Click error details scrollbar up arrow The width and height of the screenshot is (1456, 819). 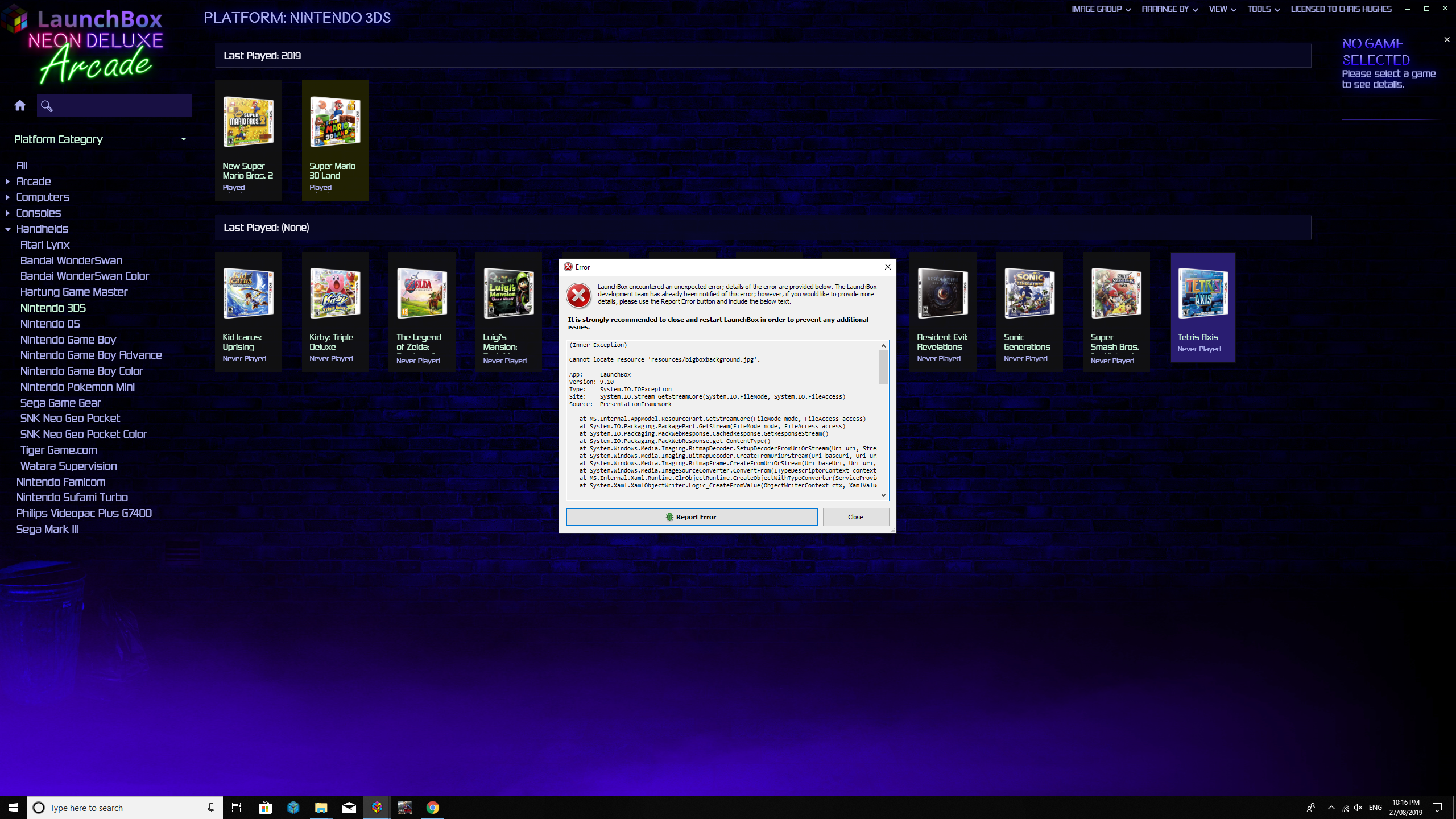tap(883, 346)
